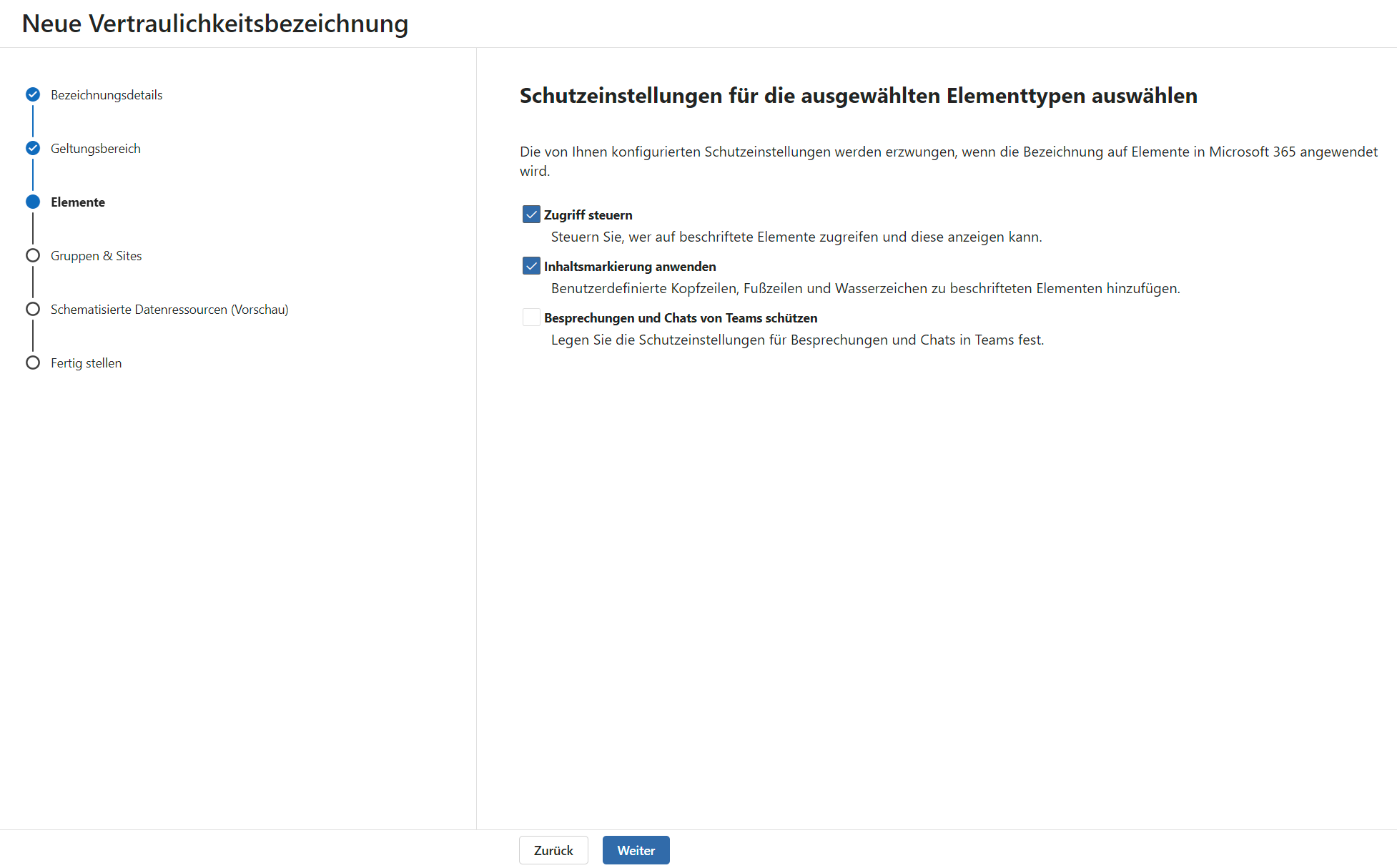This screenshot has height=868, width=1397.
Task: Click the Bezeichnungsdetails completed checkmark icon
Action: (x=33, y=94)
